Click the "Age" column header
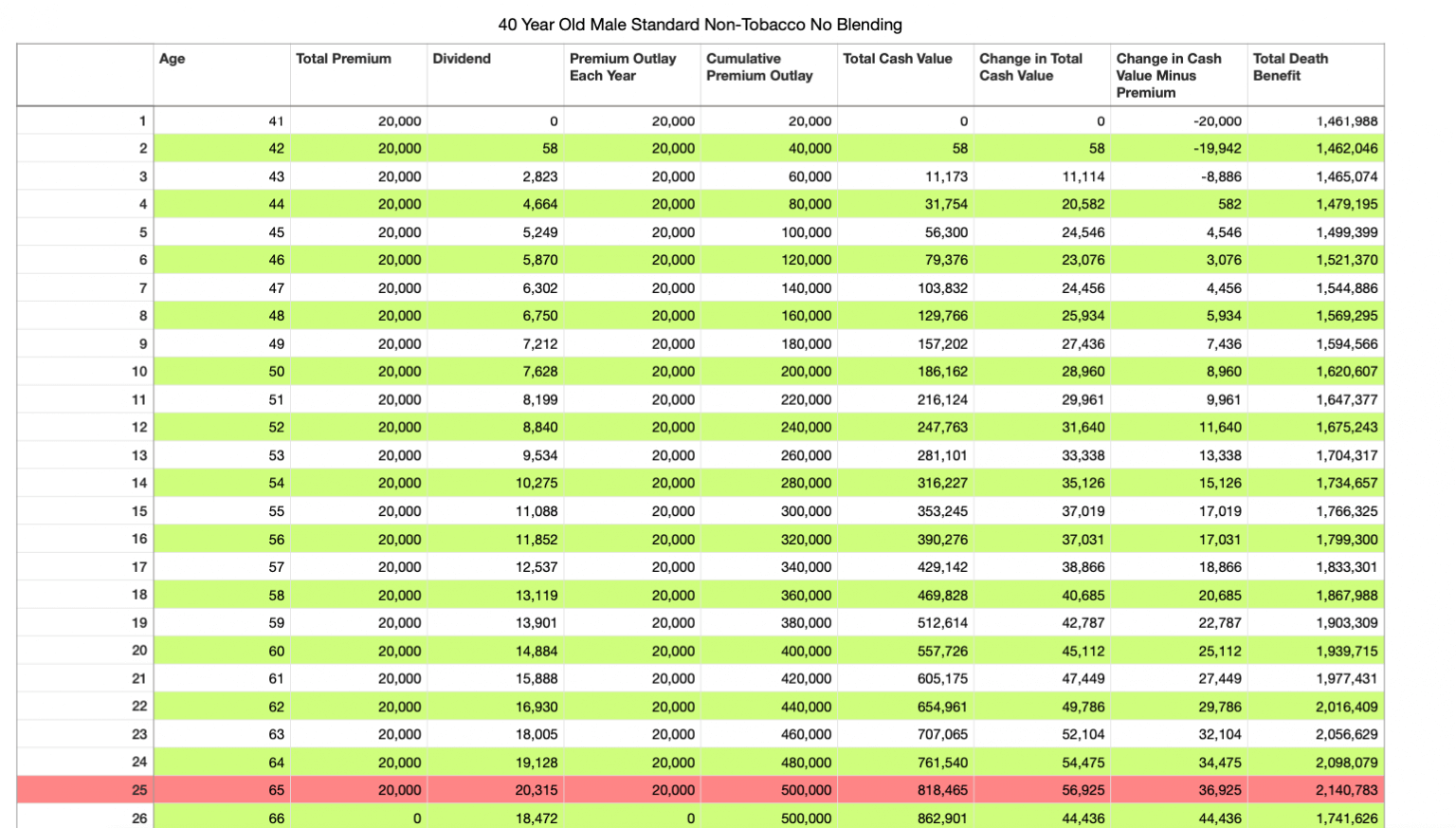The width and height of the screenshot is (1456, 828). 173,59
